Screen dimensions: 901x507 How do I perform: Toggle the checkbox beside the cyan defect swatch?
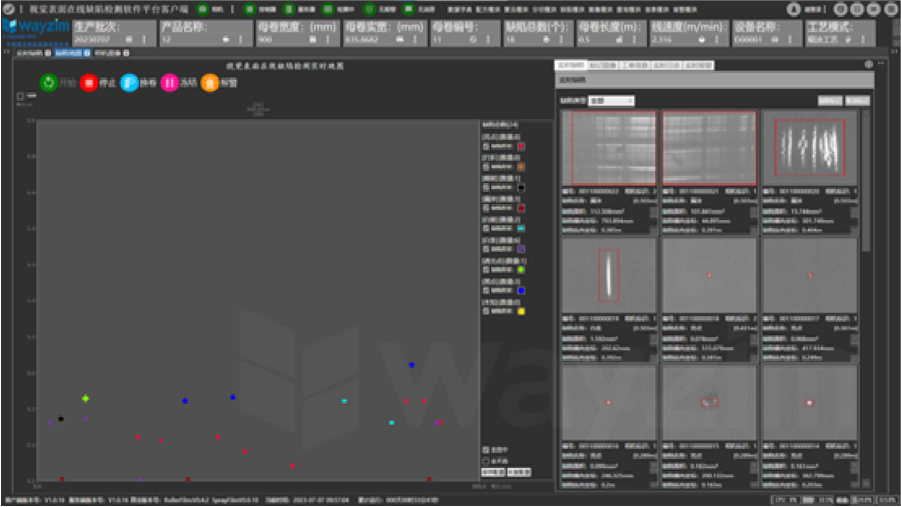click(x=486, y=229)
